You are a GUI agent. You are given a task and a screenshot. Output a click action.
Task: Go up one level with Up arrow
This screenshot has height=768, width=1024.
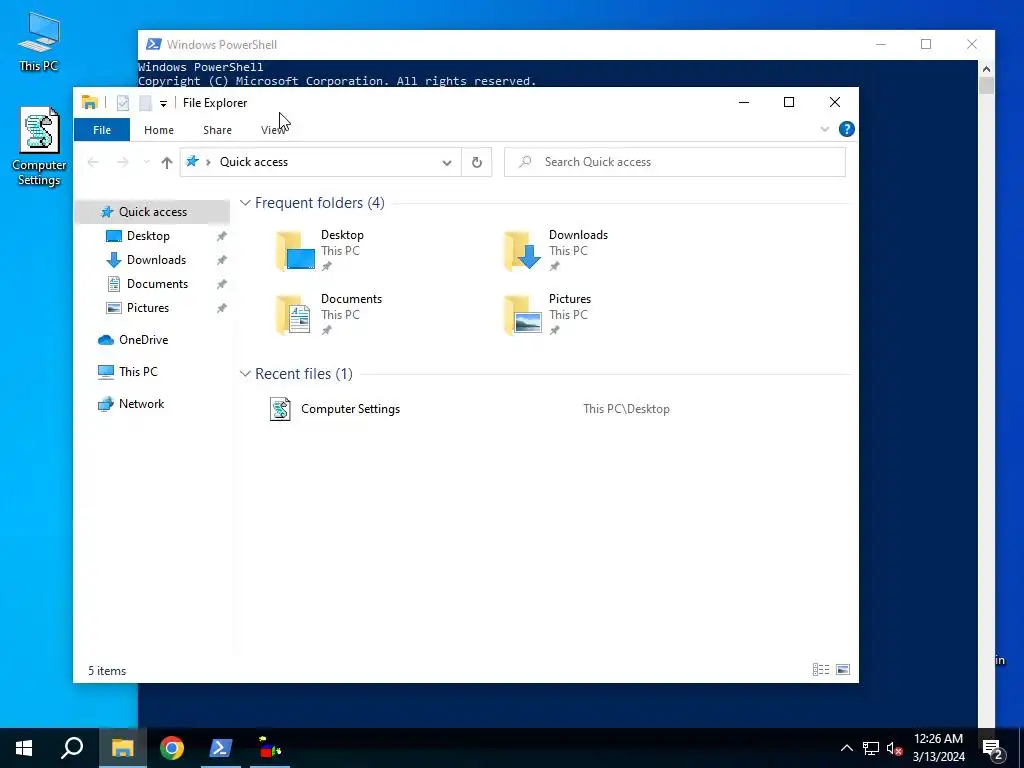(167, 162)
